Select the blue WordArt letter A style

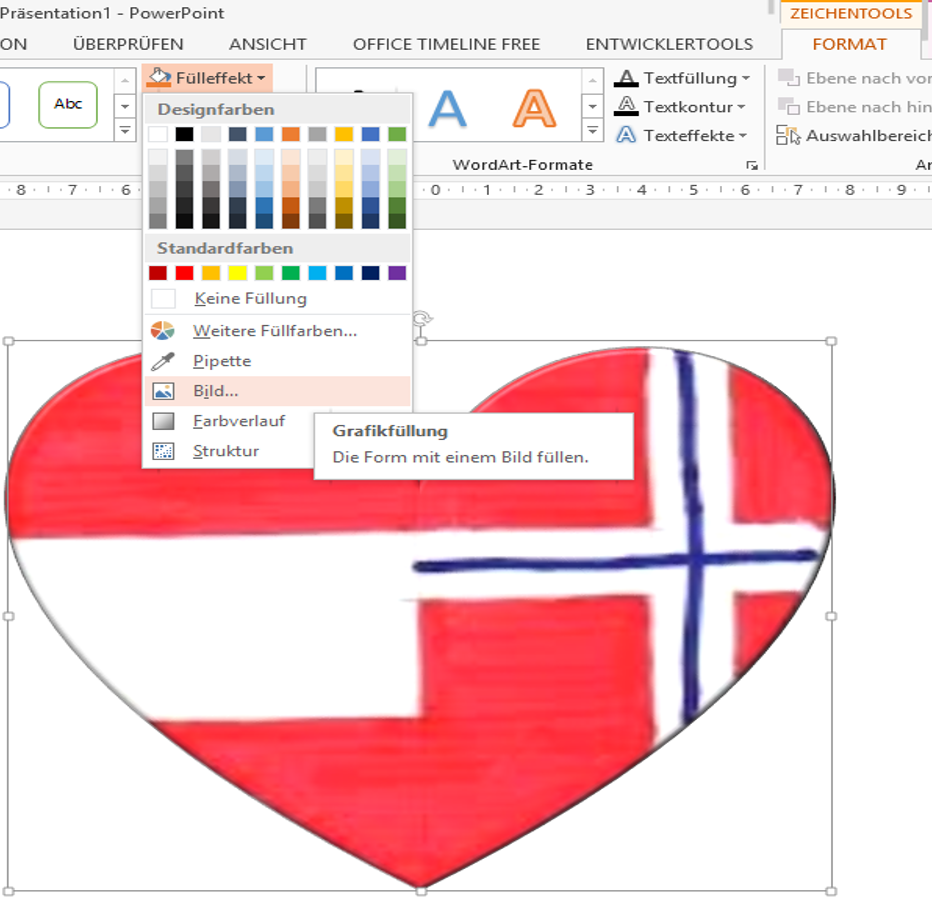(447, 108)
